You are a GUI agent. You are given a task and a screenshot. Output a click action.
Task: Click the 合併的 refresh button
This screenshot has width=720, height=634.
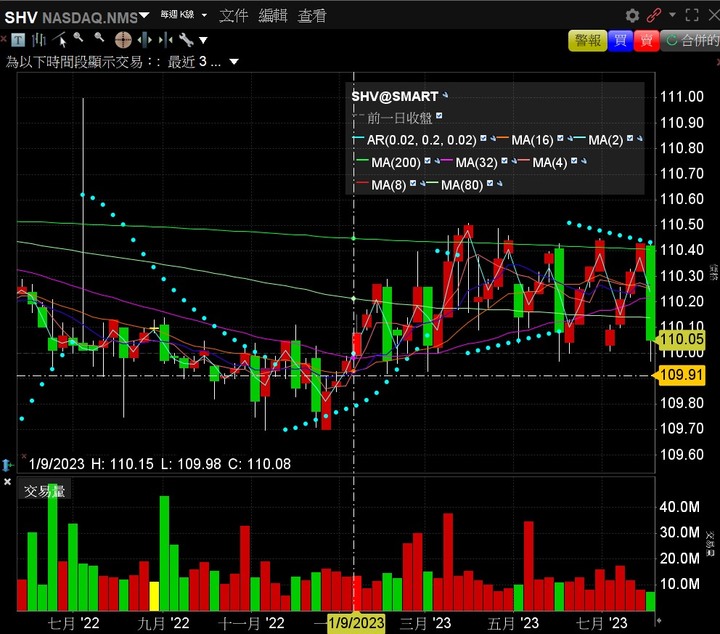tap(691, 41)
